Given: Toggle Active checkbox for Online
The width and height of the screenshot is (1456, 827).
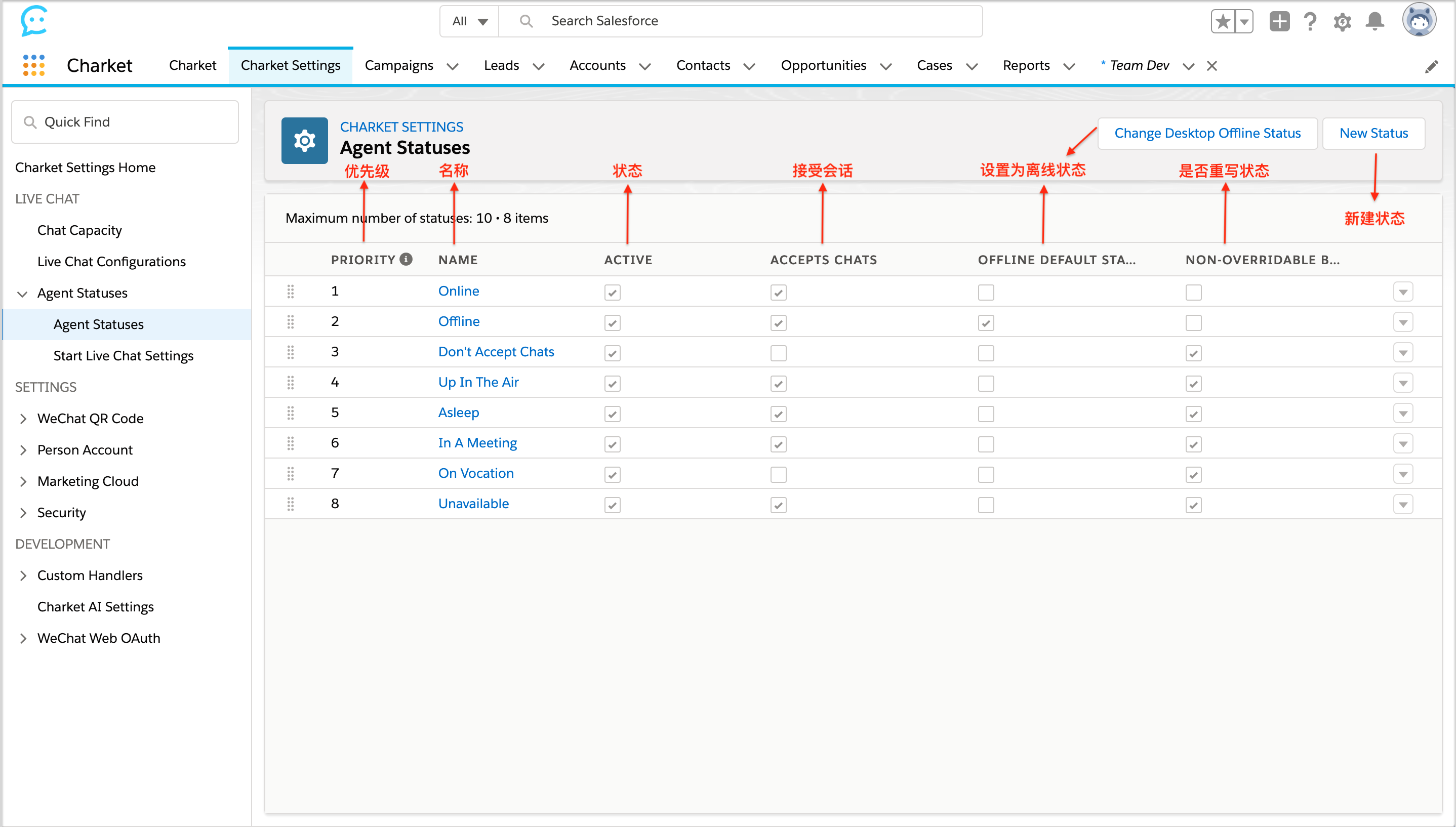Looking at the screenshot, I should [613, 293].
